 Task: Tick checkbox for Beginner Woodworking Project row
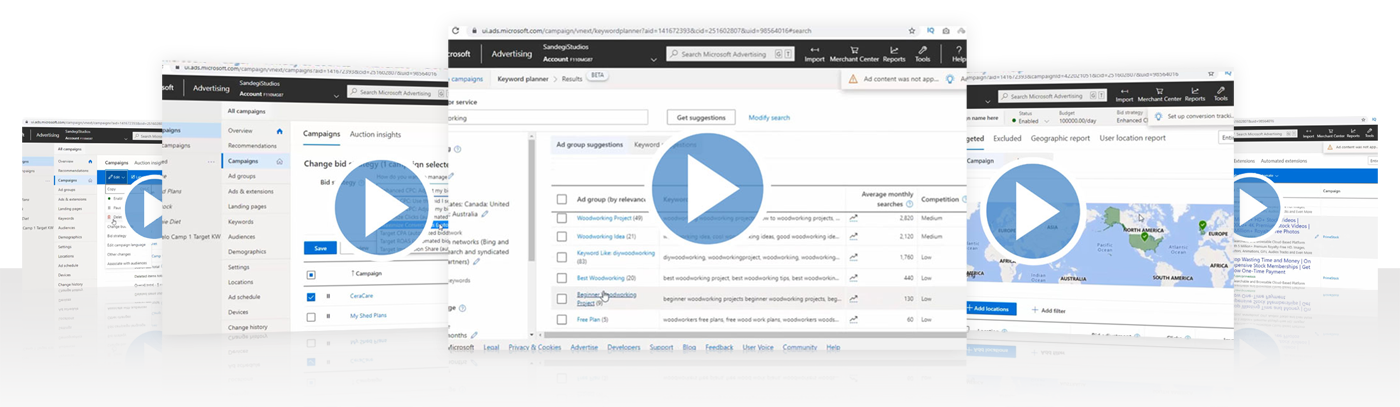tap(562, 298)
